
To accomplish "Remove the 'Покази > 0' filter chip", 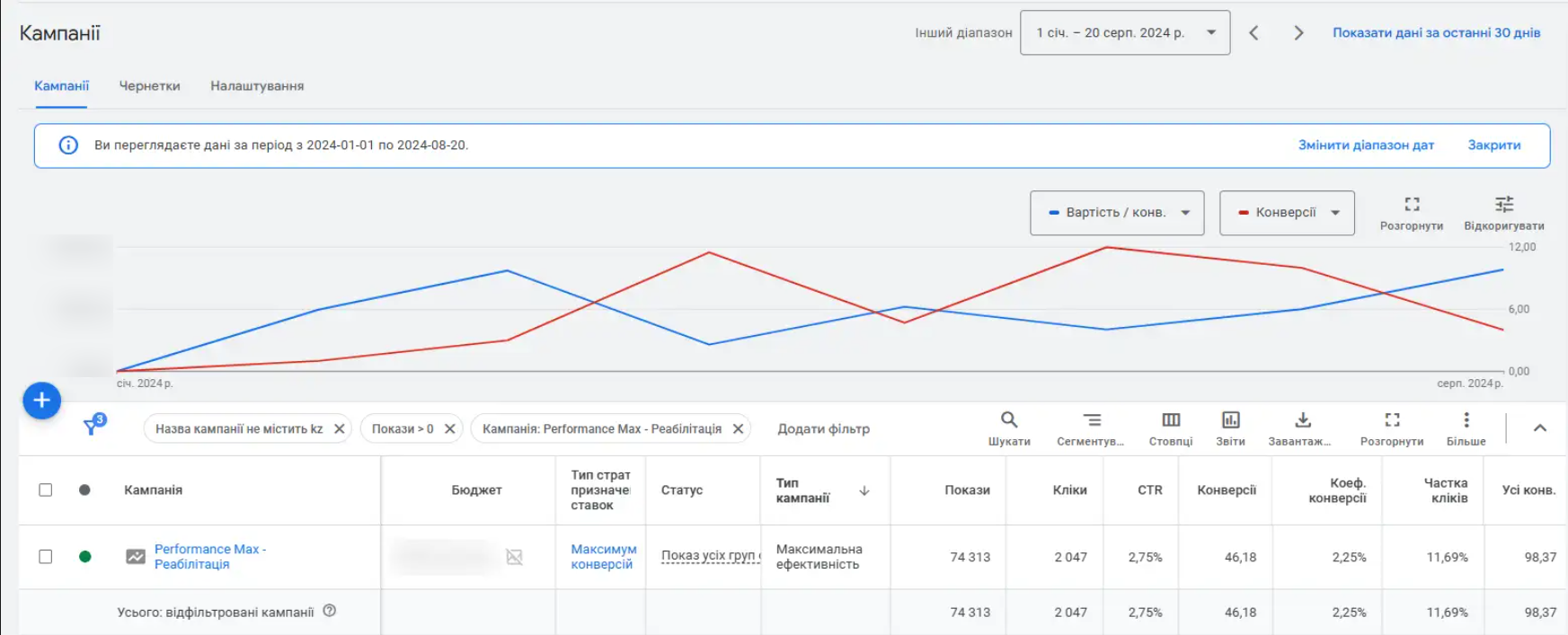I will tap(450, 429).
